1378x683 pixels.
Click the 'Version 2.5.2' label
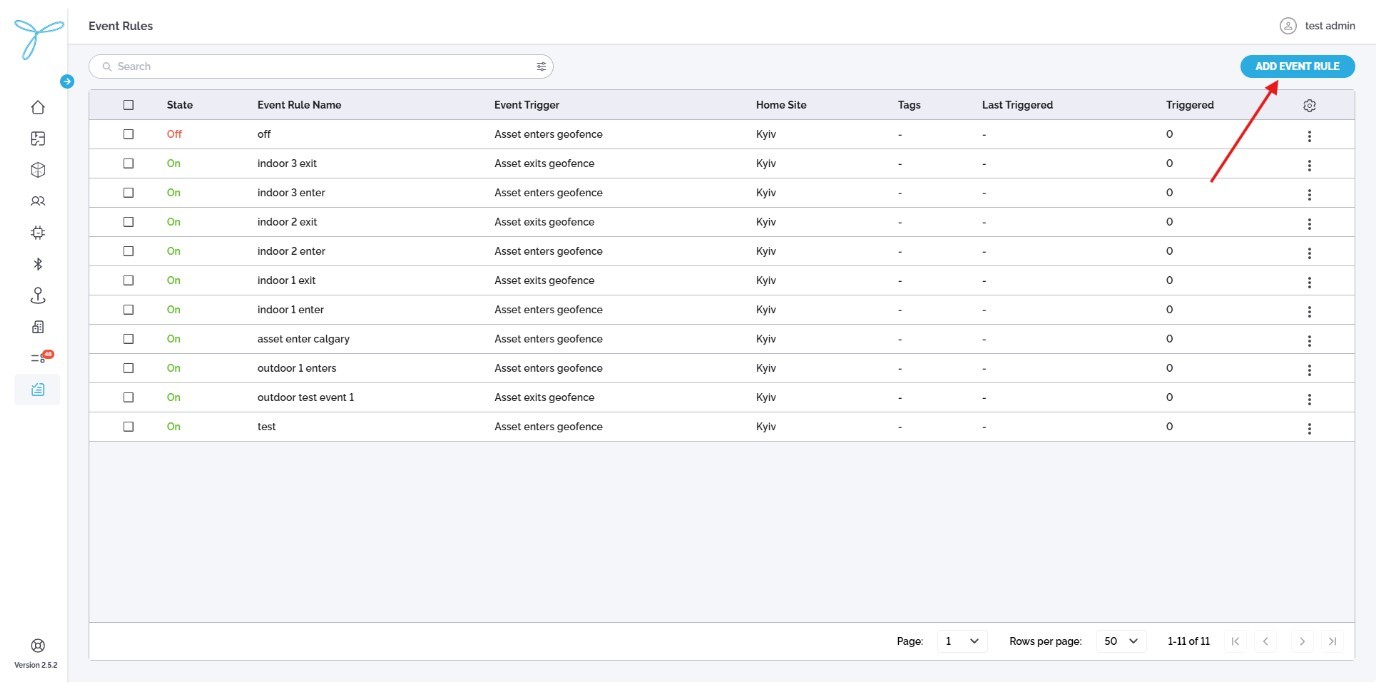pyautogui.click(x=36, y=665)
